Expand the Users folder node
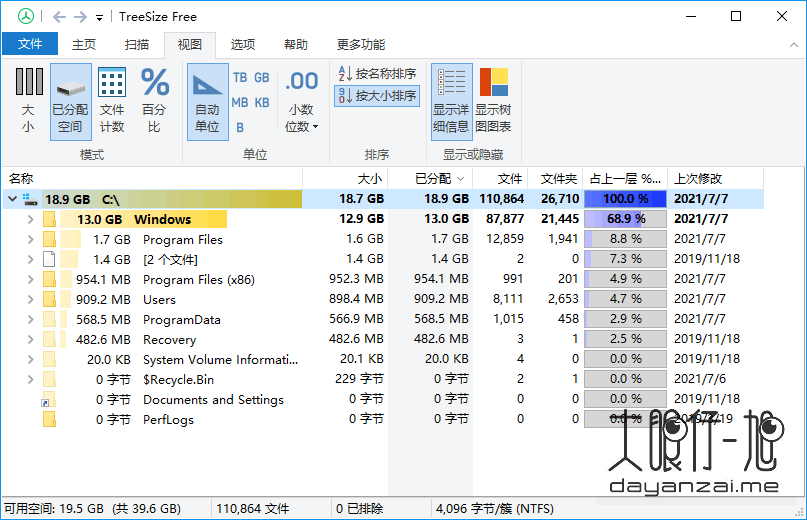The height and width of the screenshot is (520, 807). click(x=30, y=299)
